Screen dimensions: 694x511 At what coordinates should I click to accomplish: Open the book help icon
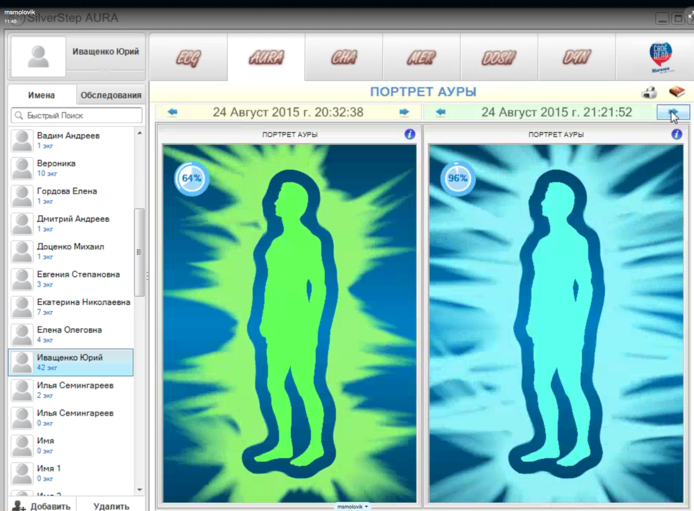pyautogui.click(x=677, y=92)
